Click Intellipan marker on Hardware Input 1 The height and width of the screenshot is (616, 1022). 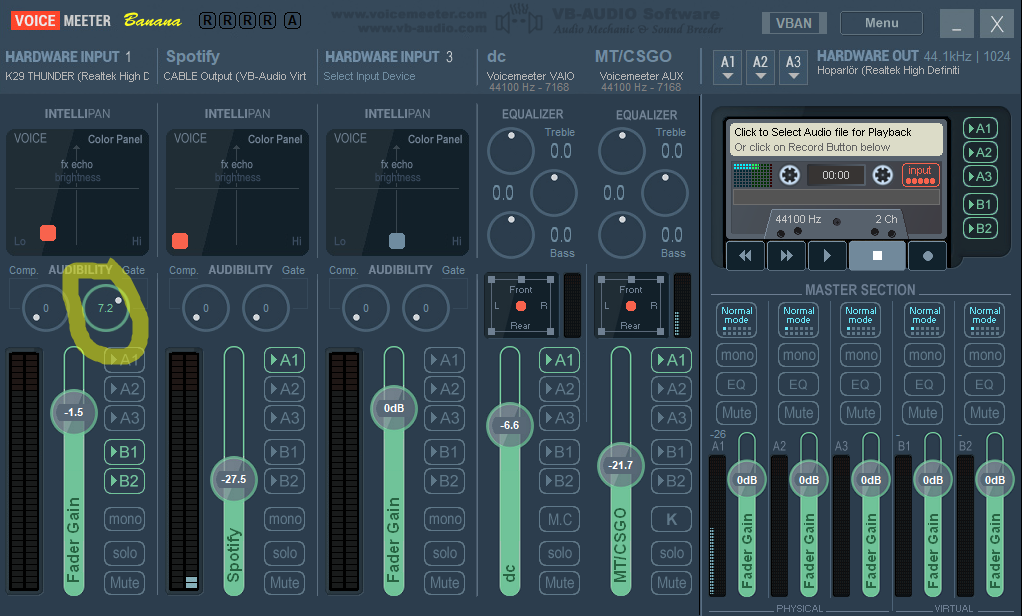[x=48, y=233]
